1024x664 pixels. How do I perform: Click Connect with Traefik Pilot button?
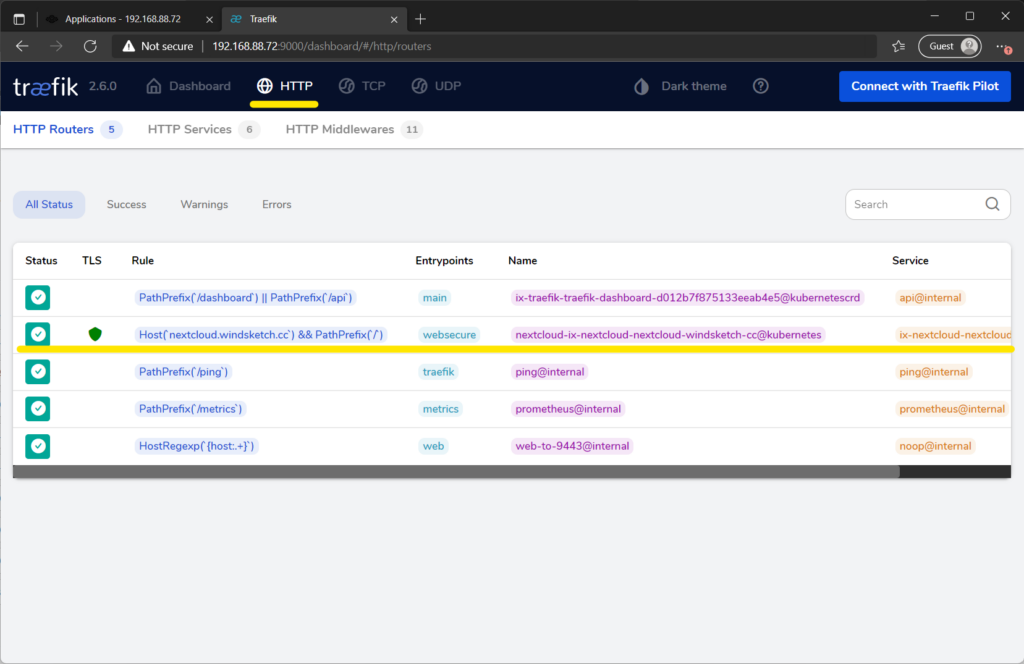(925, 86)
